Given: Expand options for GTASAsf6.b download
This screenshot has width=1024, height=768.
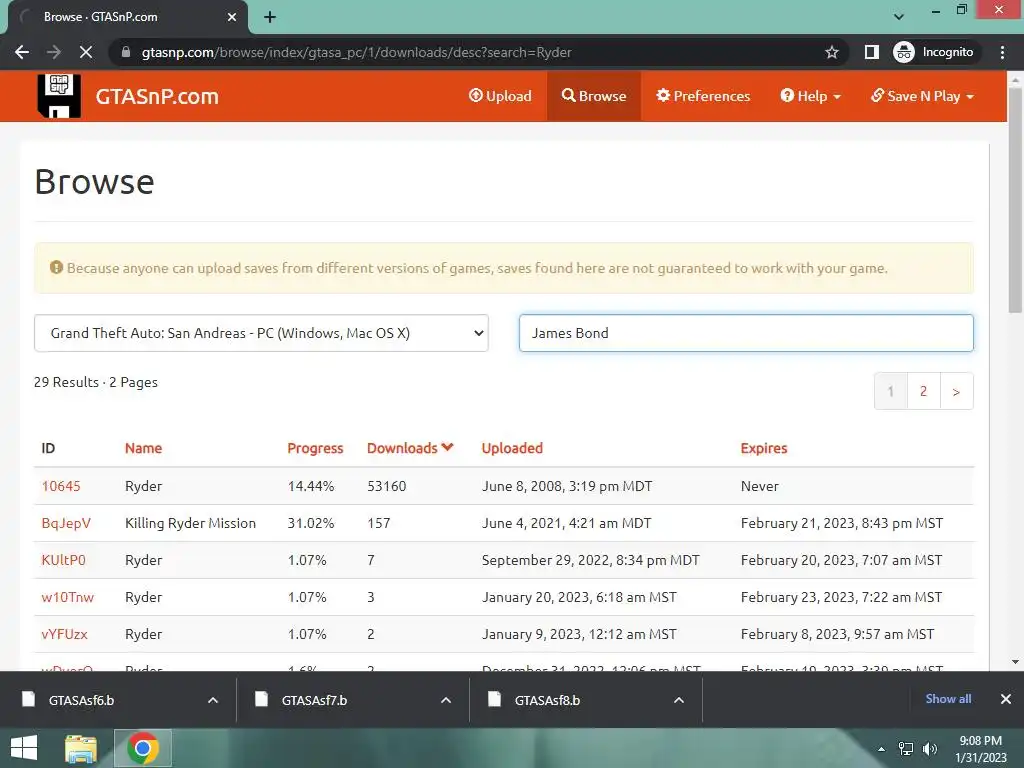Looking at the screenshot, I should 213,700.
